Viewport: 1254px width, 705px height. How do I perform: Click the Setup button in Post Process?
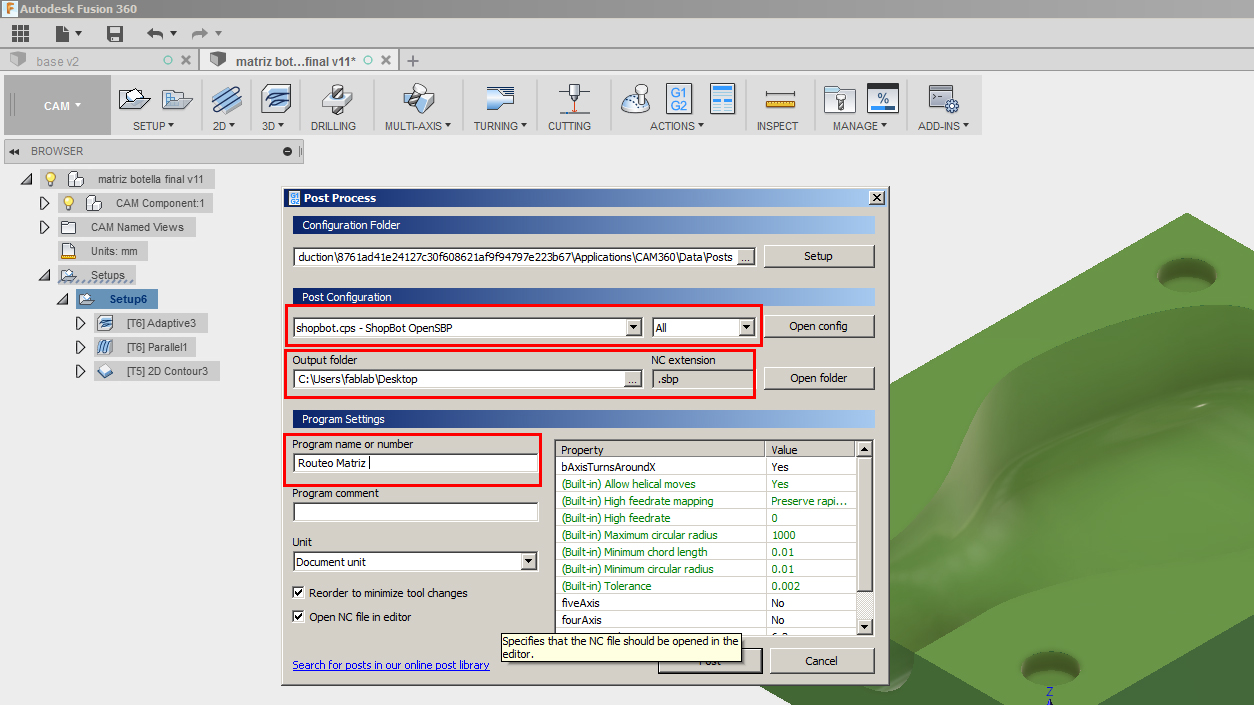(819, 256)
